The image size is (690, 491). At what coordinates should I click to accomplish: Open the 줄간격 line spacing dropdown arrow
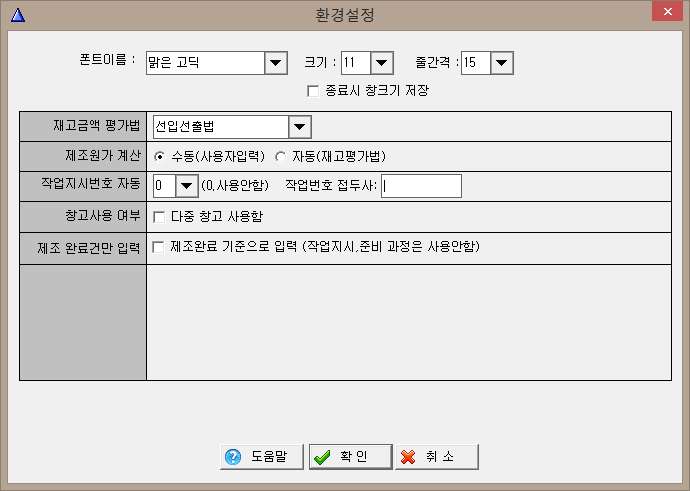pyautogui.click(x=502, y=63)
